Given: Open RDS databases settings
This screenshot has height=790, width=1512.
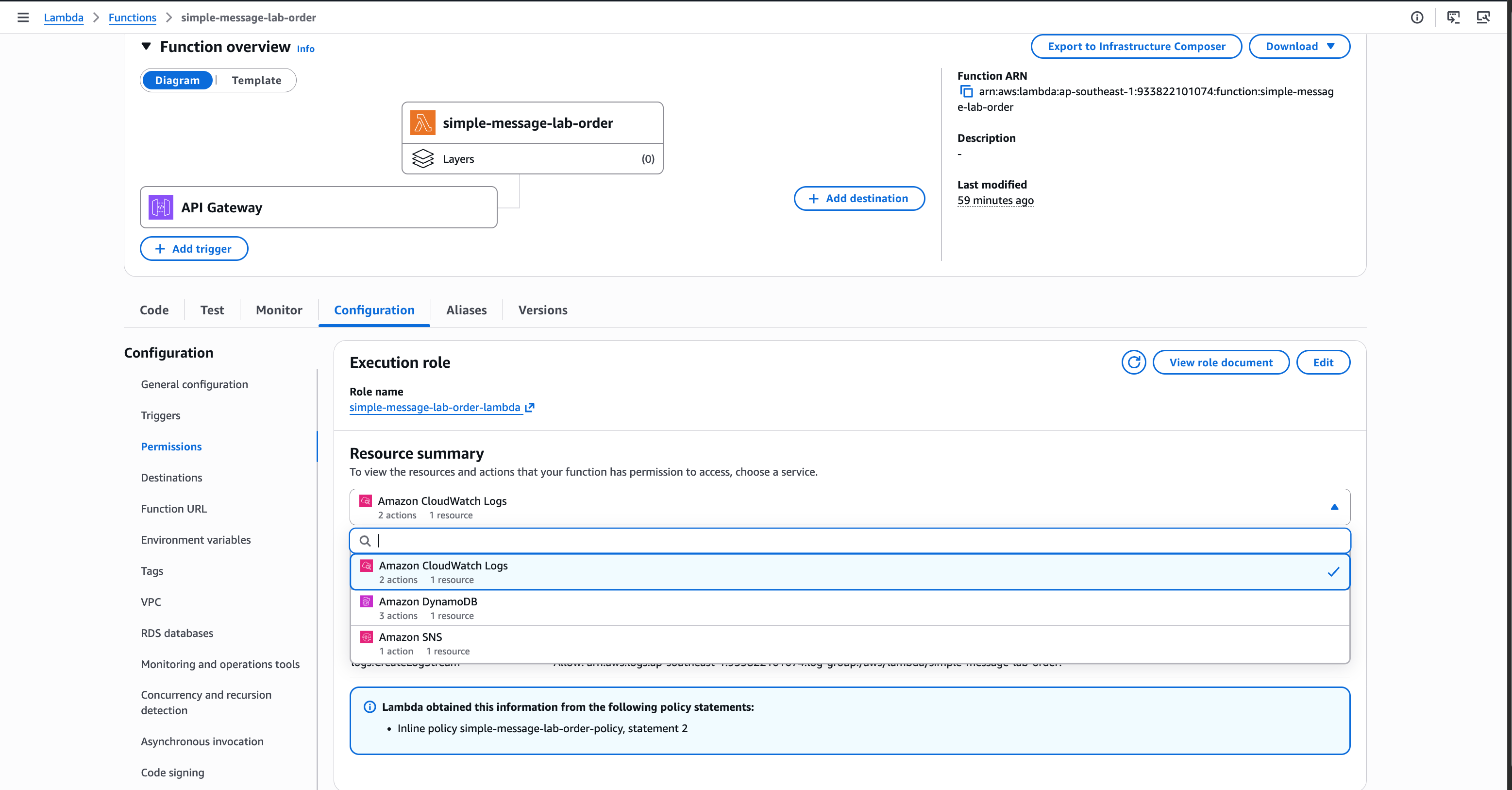Looking at the screenshot, I should [177, 633].
